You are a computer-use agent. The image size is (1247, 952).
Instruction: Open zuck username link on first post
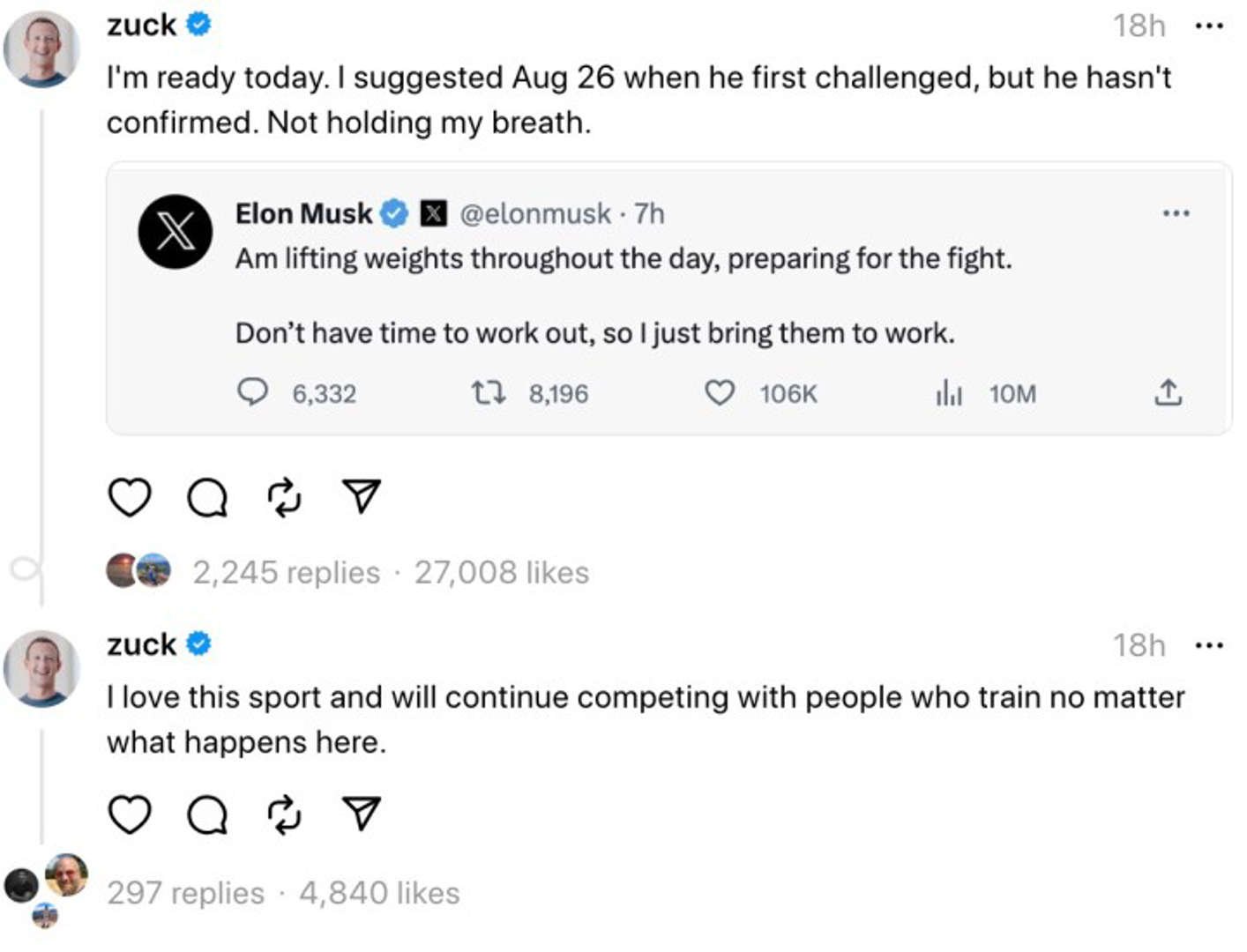(x=141, y=26)
